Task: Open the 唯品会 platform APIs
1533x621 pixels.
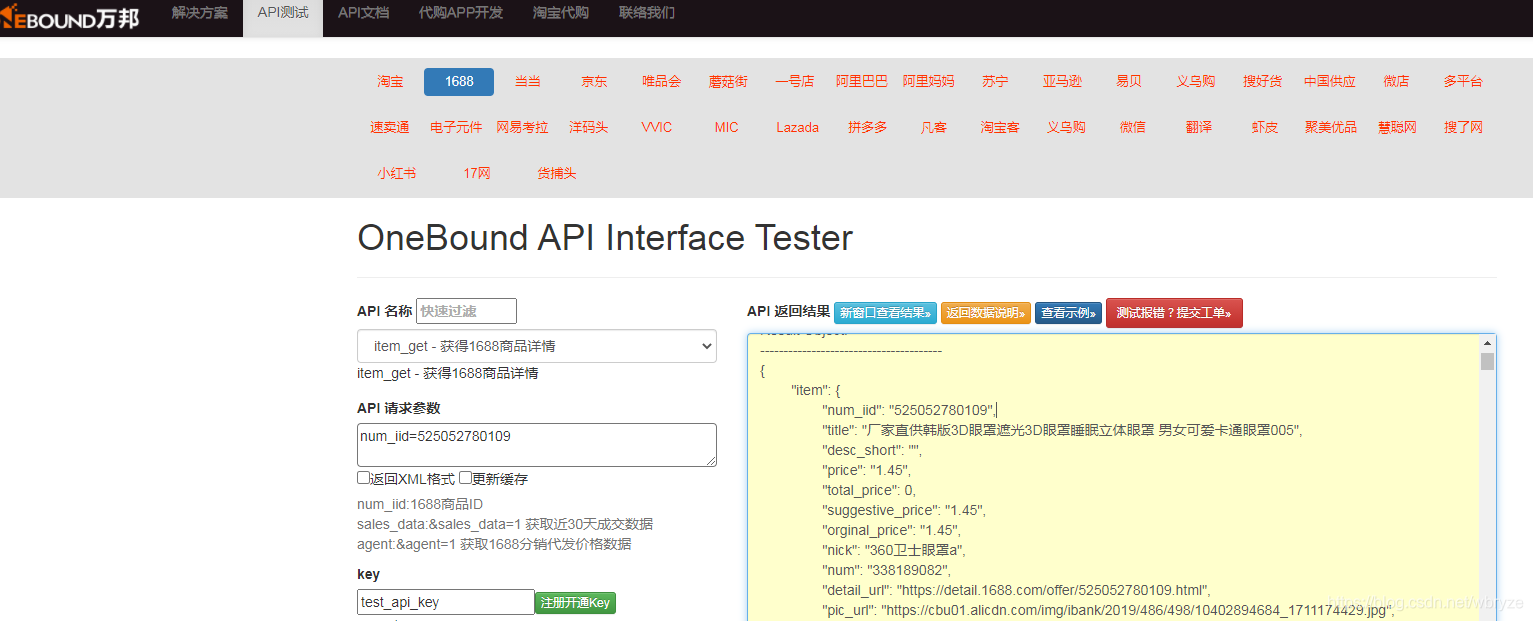Action: [661, 82]
